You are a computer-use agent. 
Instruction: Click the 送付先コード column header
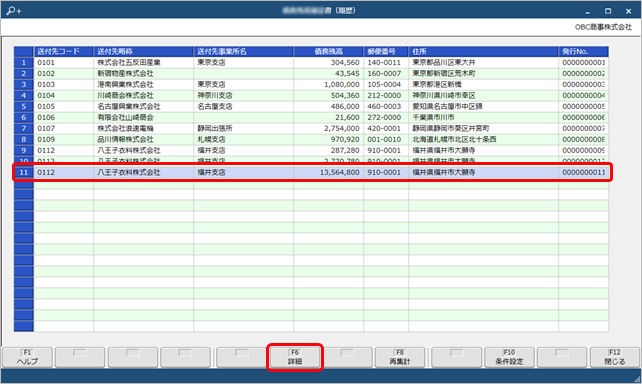tap(63, 52)
